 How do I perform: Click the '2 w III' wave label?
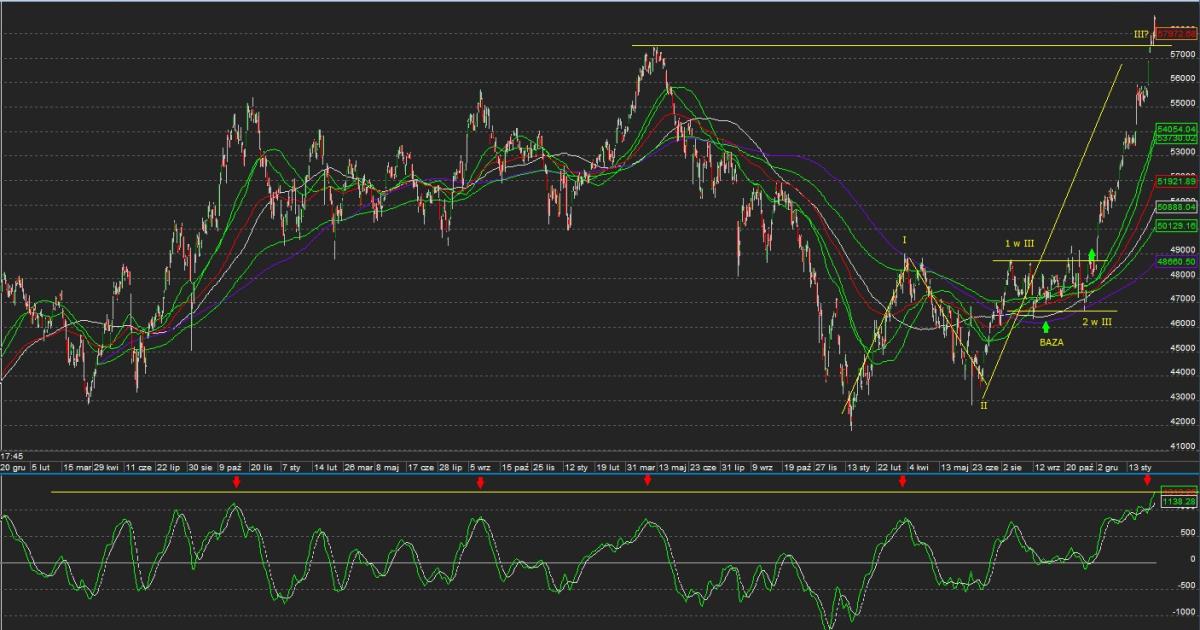1097,321
